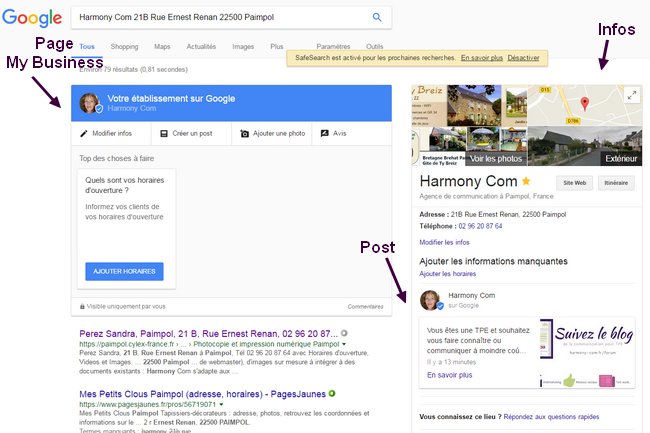Open the Images tab

coord(243,46)
